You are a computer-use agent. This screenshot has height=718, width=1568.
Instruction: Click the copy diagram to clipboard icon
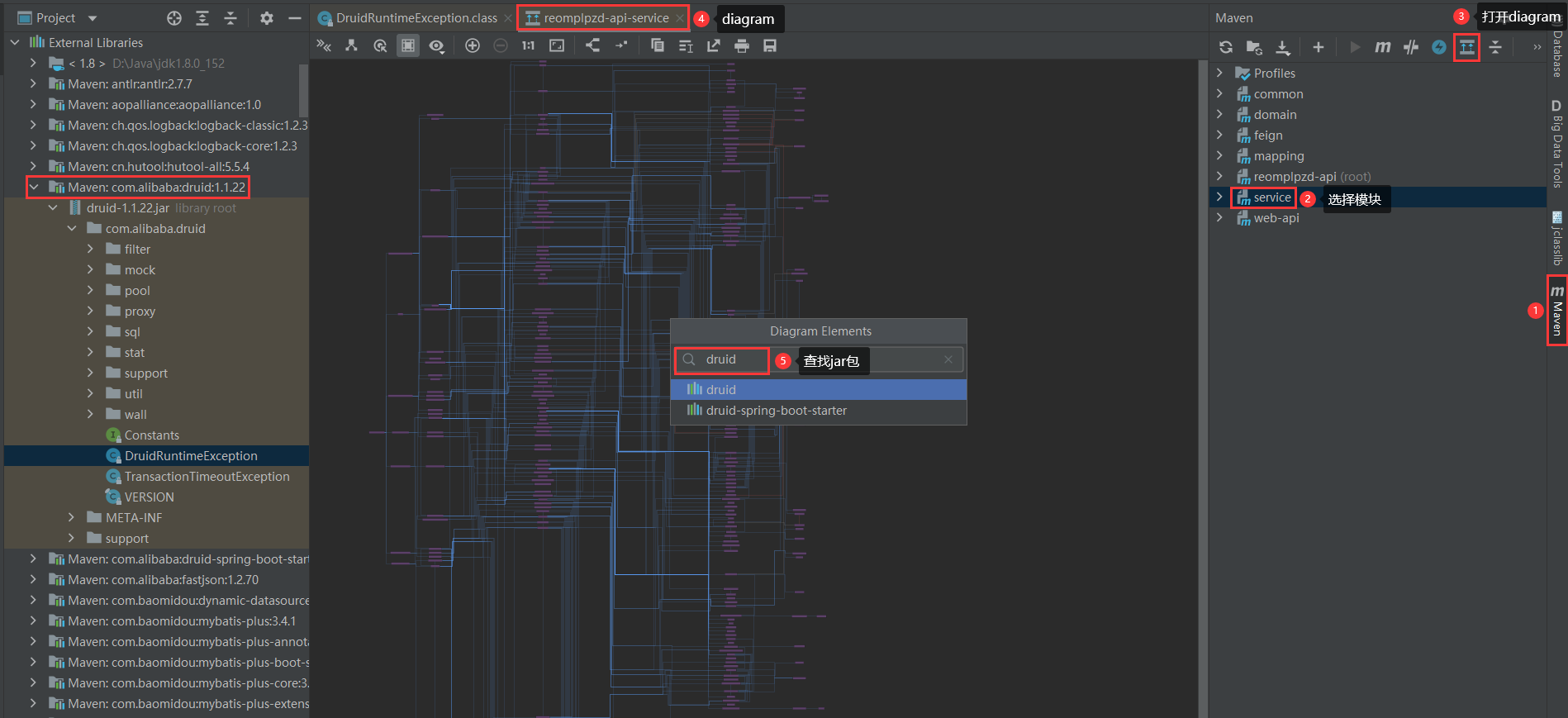tap(658, 45)
